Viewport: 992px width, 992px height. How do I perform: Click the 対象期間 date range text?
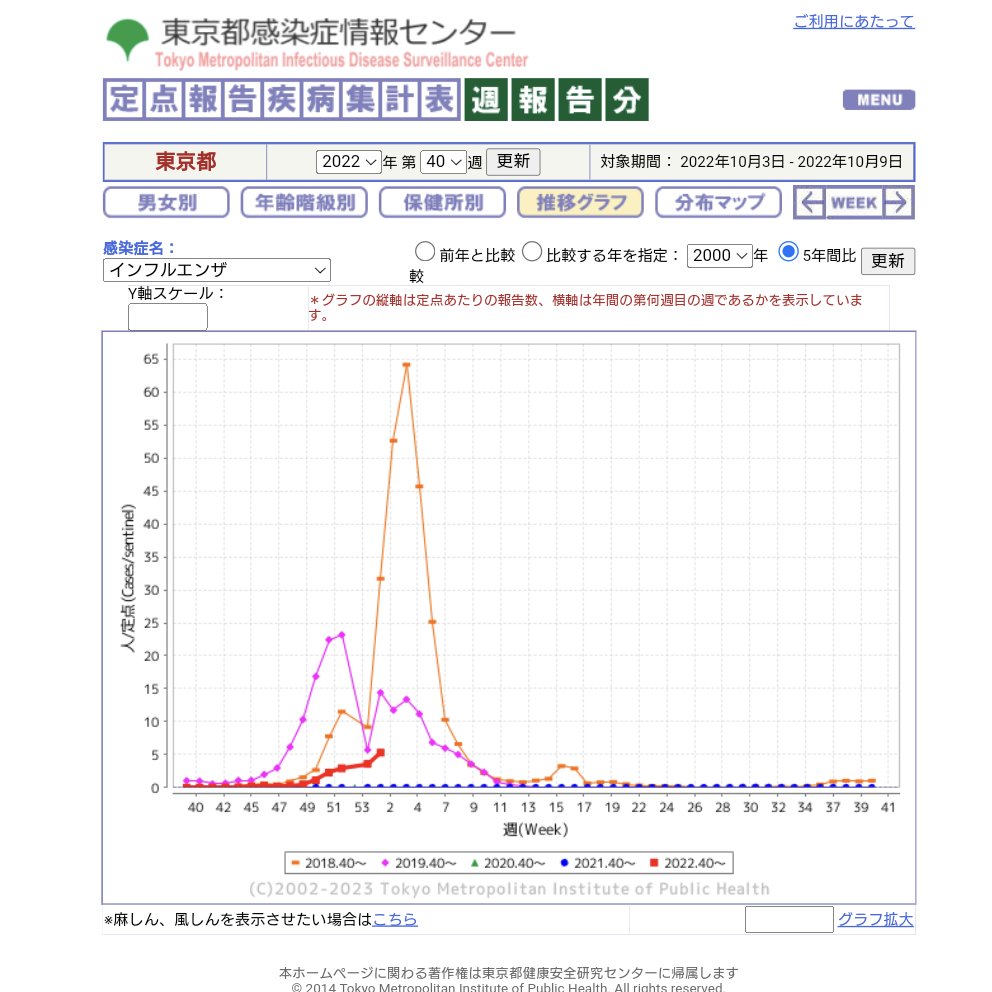click(751, 162)
